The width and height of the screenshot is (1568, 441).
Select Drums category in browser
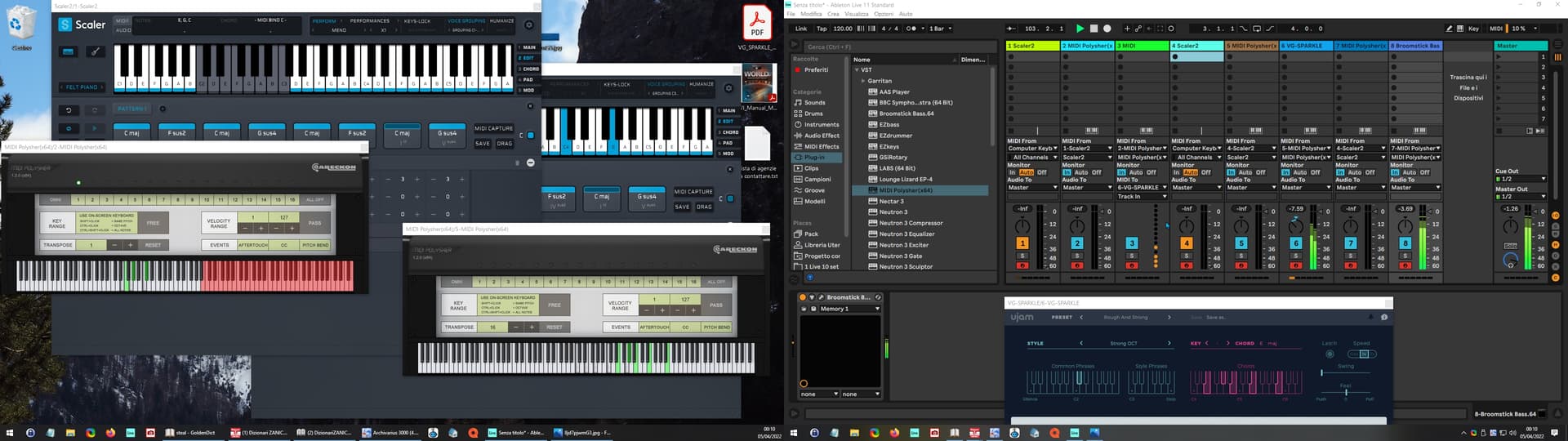(813, 114)
